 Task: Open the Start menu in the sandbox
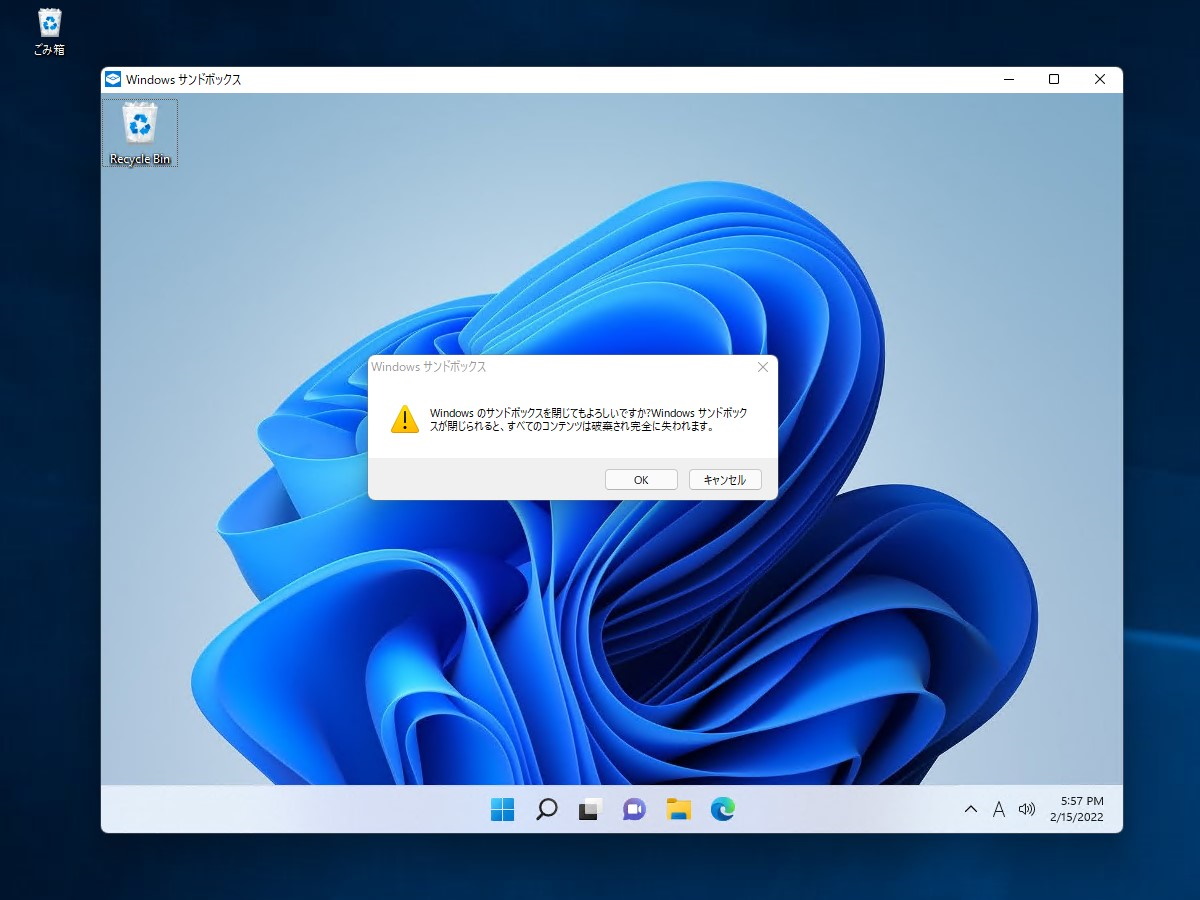502,809
